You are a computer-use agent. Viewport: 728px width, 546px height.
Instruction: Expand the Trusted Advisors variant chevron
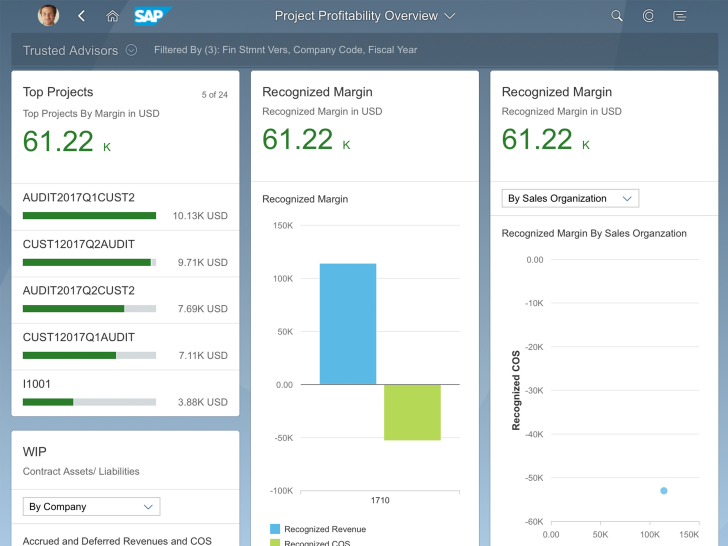point(131,50)
